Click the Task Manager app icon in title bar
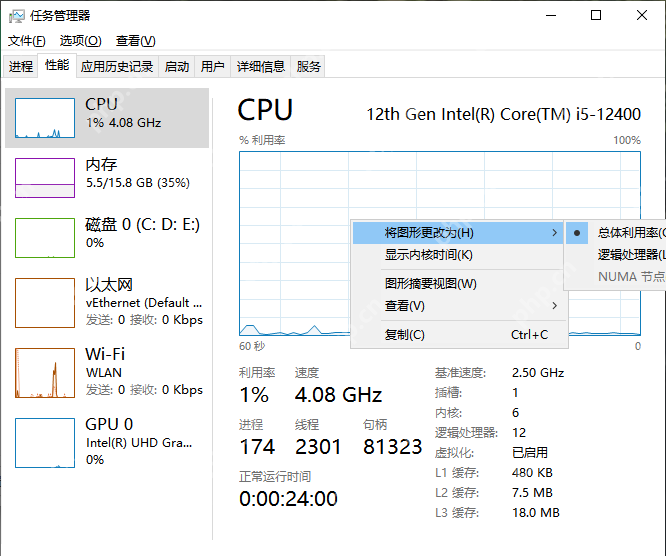The width and height of the screenshot is (666, 556). click(x=16, y=16)
